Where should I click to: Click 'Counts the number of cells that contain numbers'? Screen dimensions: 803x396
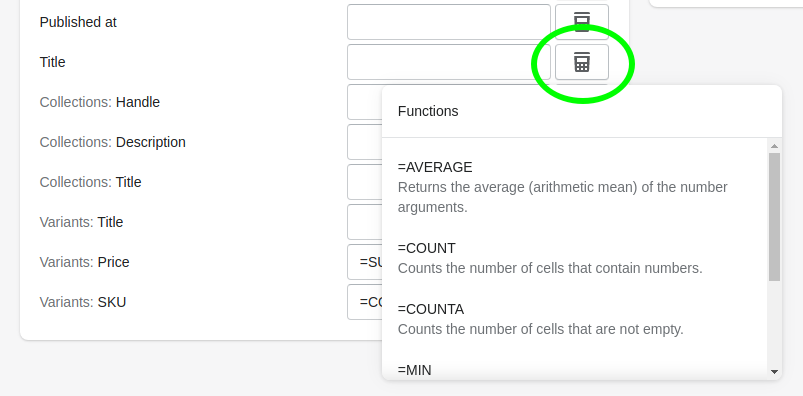click(550, 268)
